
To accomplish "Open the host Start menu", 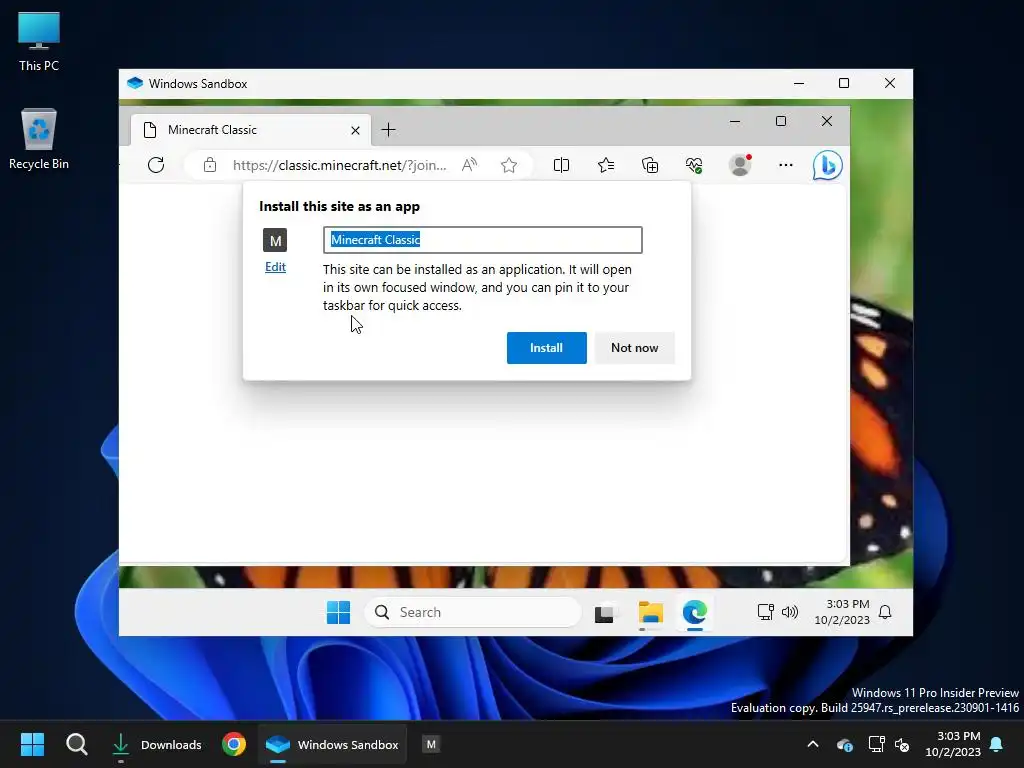I will 32,744.
